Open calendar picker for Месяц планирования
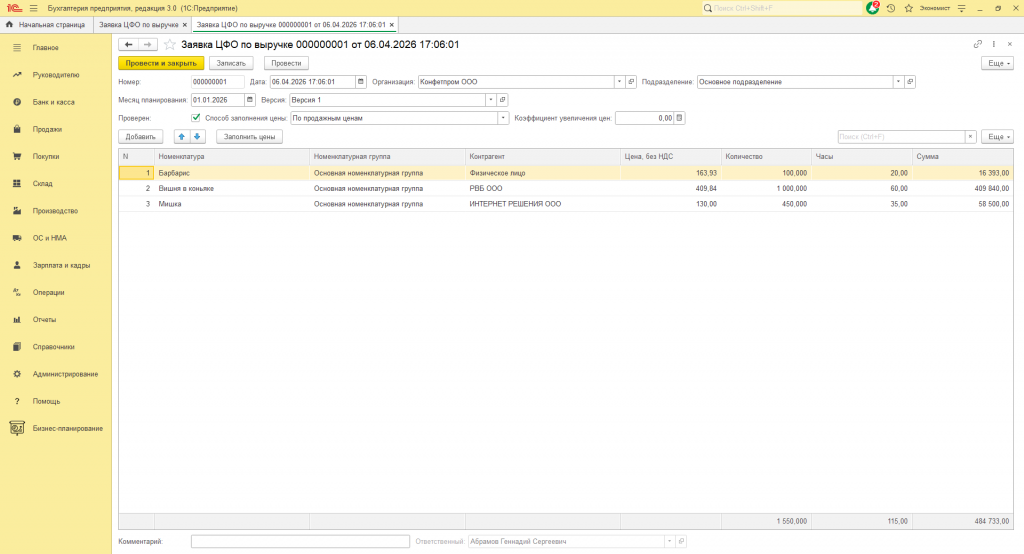 249,100
